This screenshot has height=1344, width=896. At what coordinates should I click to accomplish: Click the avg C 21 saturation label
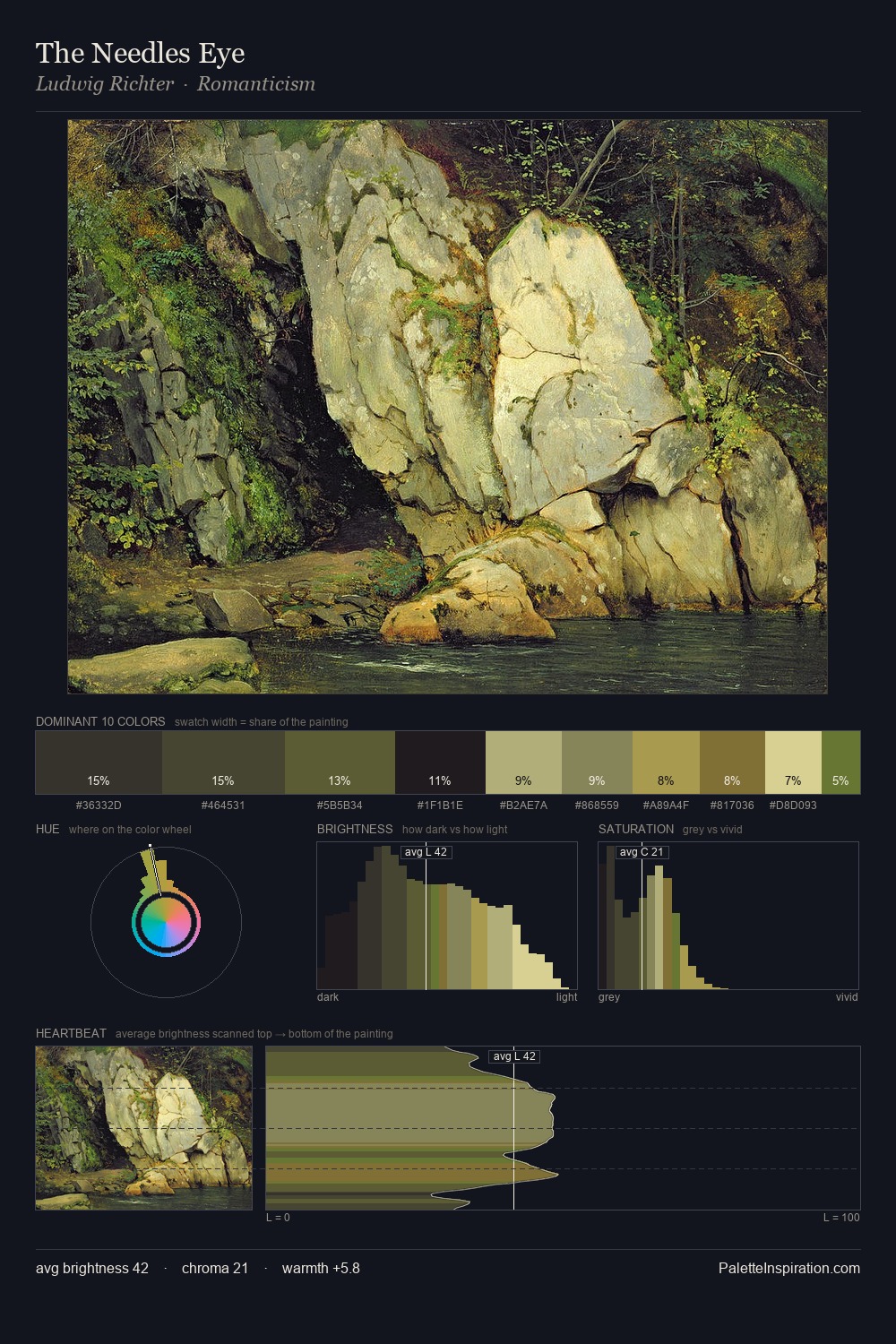point(642,852)
